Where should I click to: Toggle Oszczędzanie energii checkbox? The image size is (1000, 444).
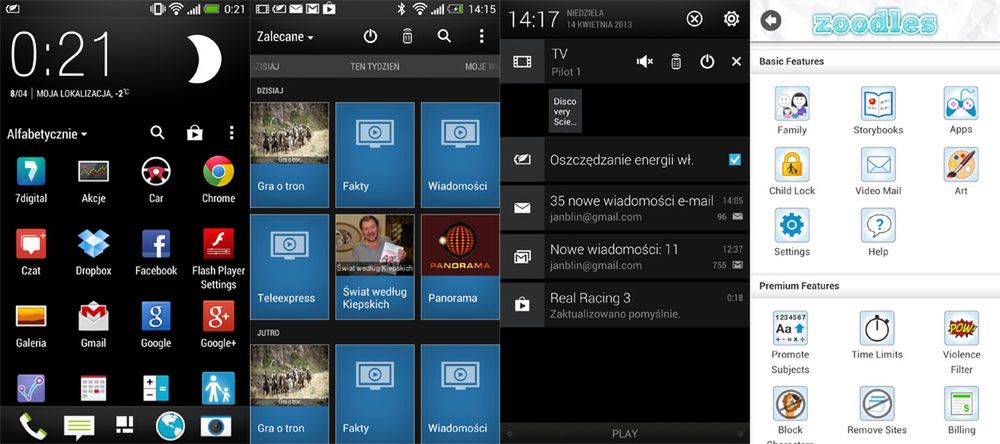point(735,159)
